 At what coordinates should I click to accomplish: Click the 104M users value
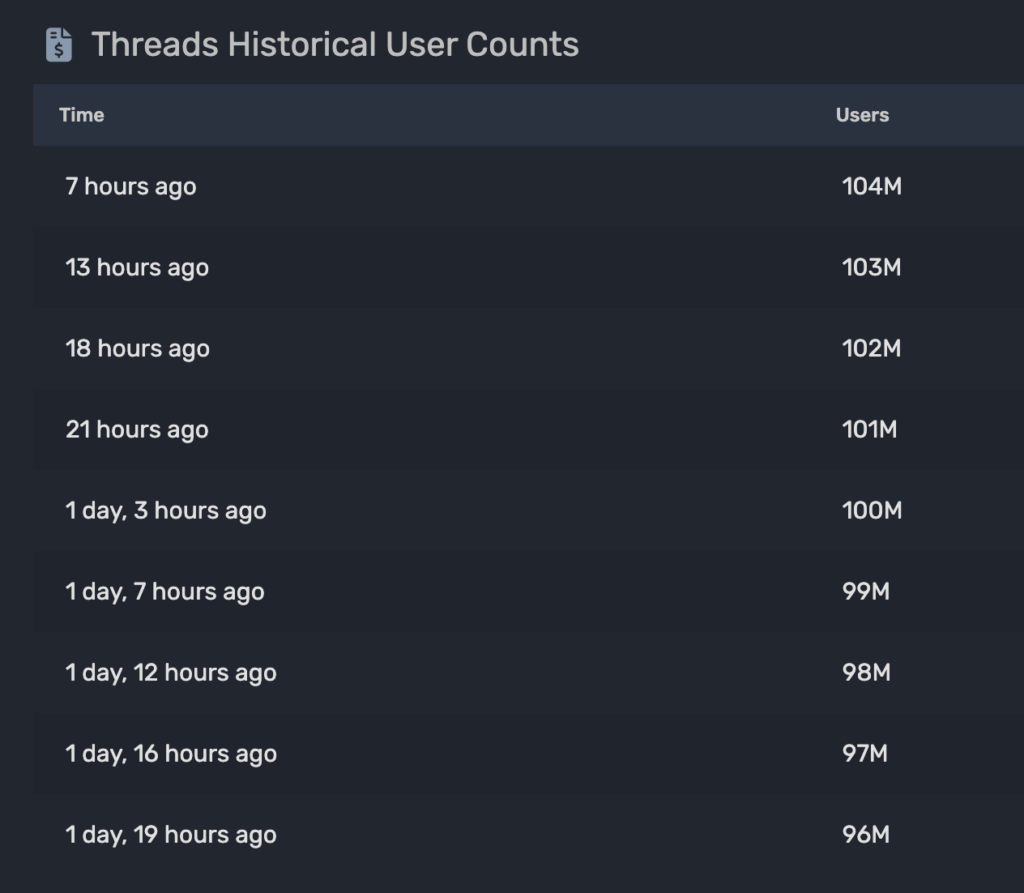872,186
